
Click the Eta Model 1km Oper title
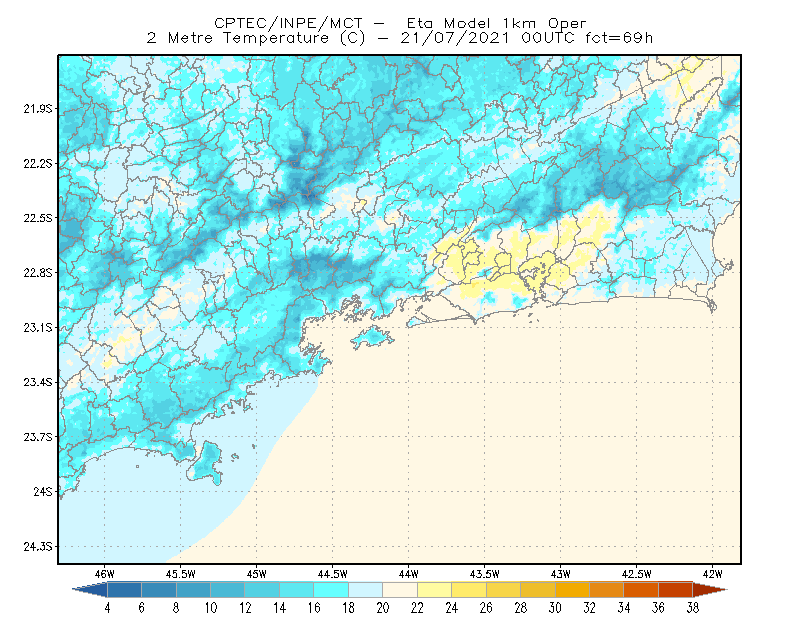[496, 23]
